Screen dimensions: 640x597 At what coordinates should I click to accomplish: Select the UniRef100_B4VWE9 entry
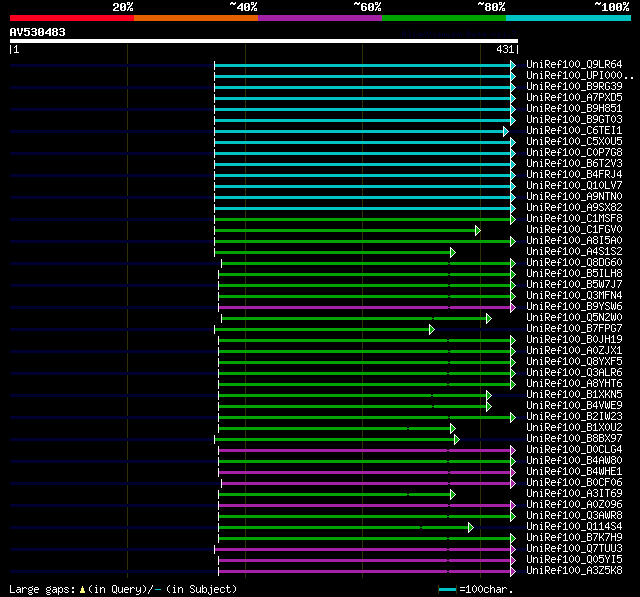[x=574, y=406]
